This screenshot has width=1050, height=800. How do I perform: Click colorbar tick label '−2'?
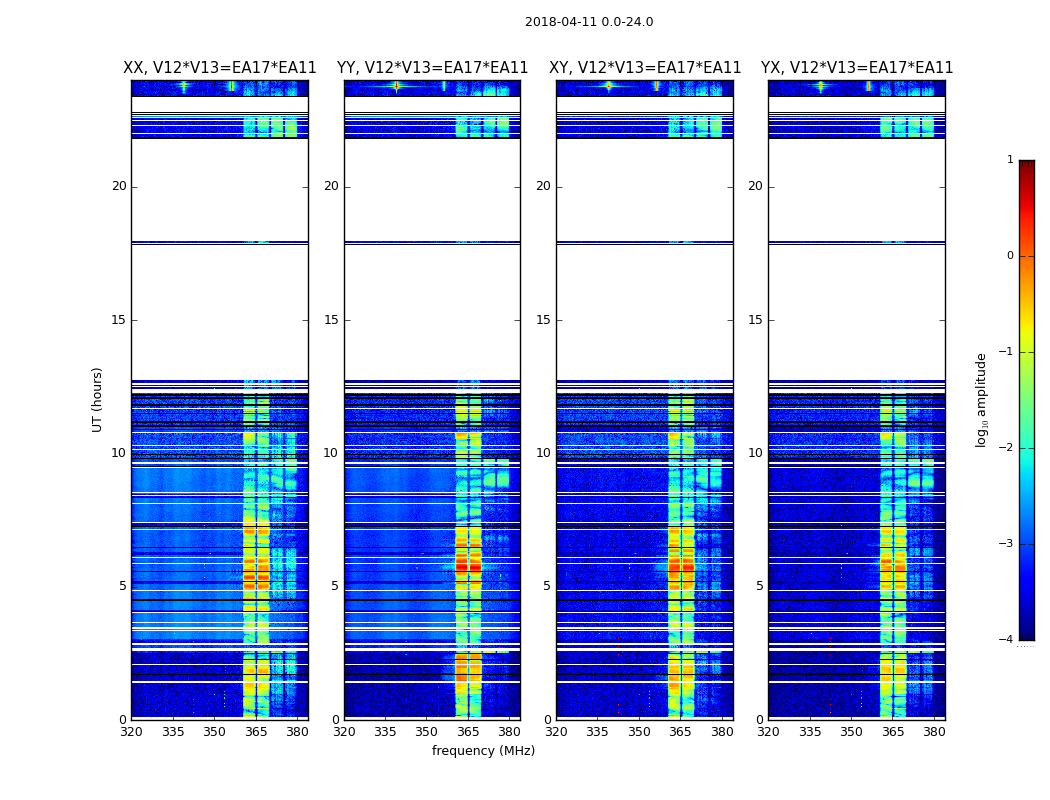(x=1007, y=448)
